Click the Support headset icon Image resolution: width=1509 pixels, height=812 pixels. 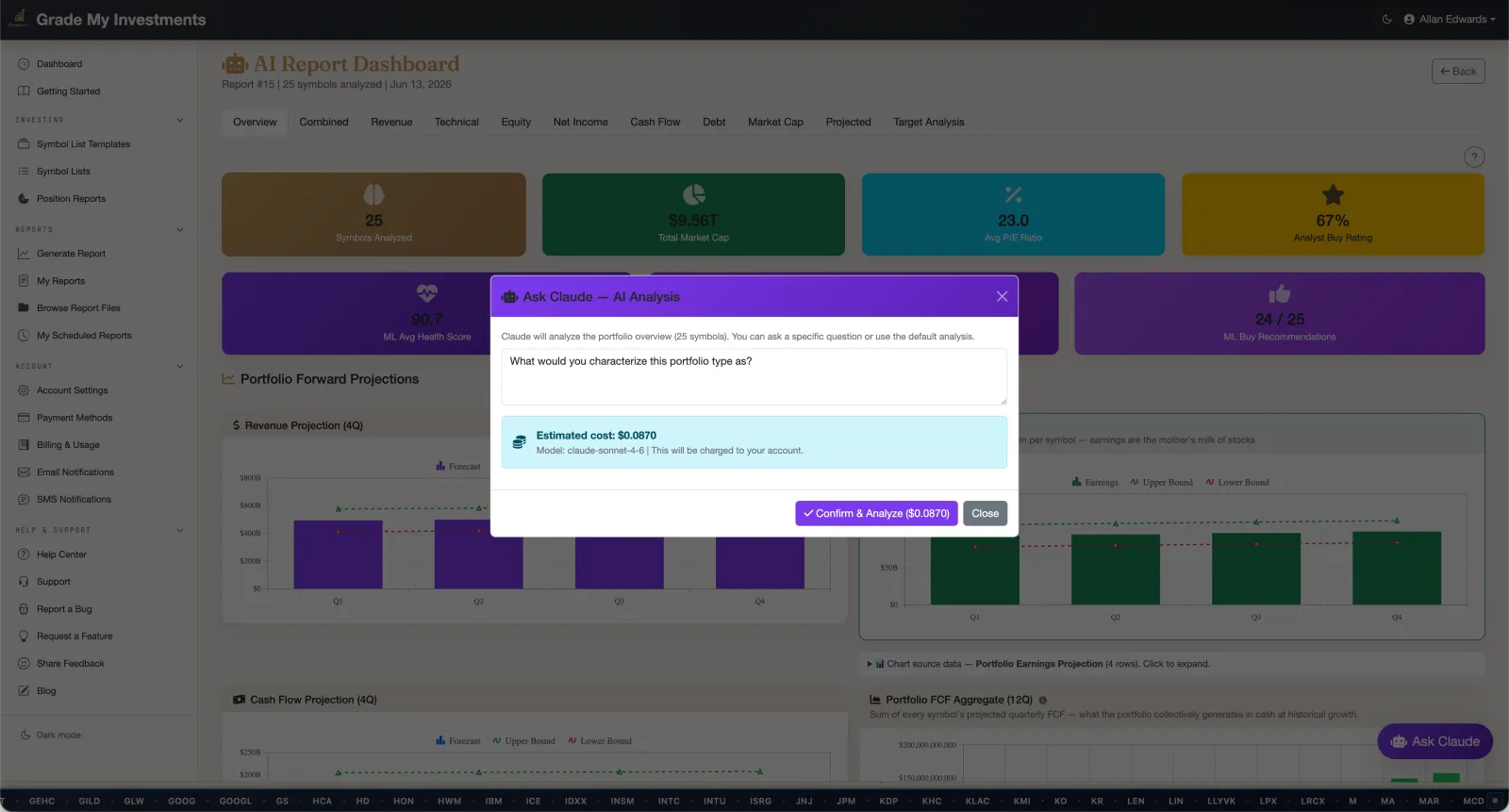[24, 582]
